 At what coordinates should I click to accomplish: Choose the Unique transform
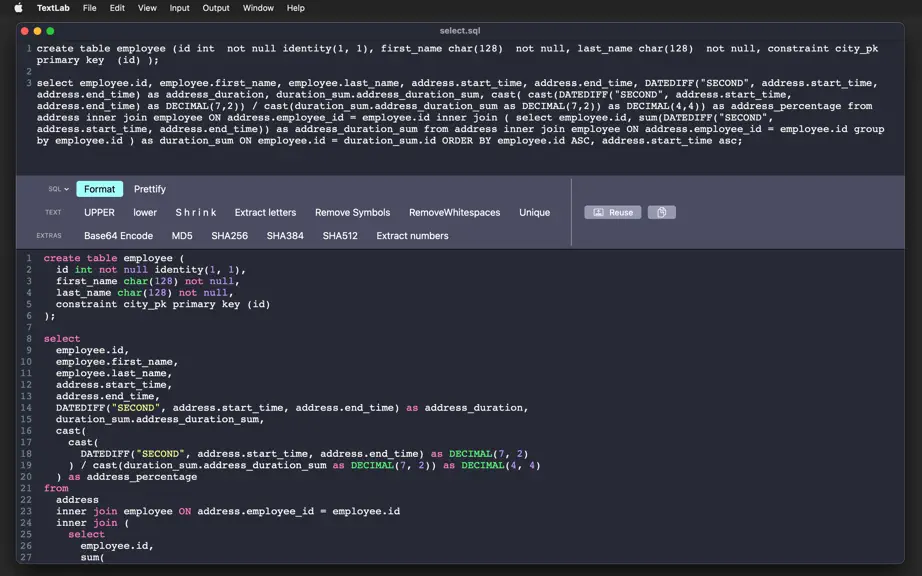(535, 212)
